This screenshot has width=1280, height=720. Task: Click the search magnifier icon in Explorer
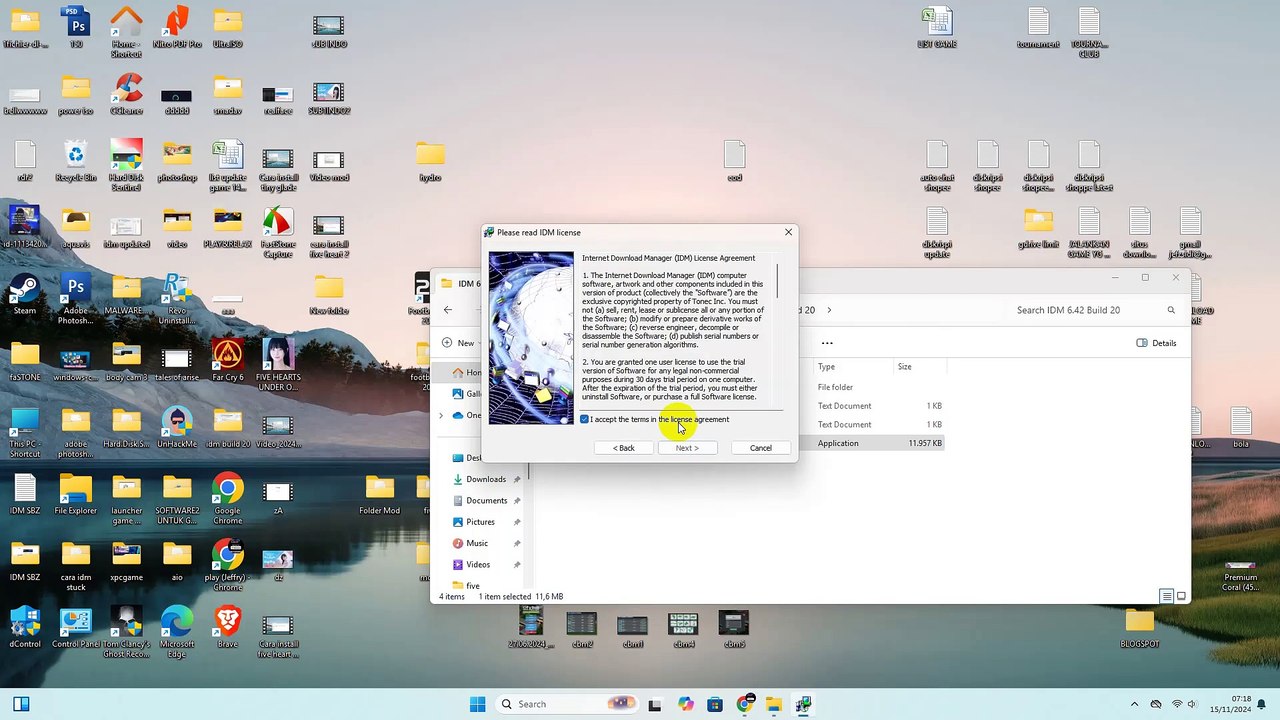coord(1171,310)
